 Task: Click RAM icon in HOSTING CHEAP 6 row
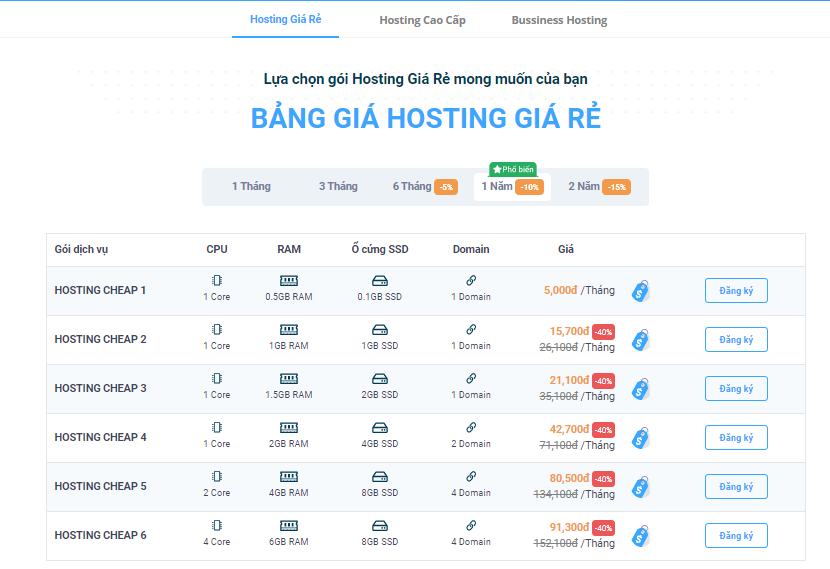click(288, 526)
